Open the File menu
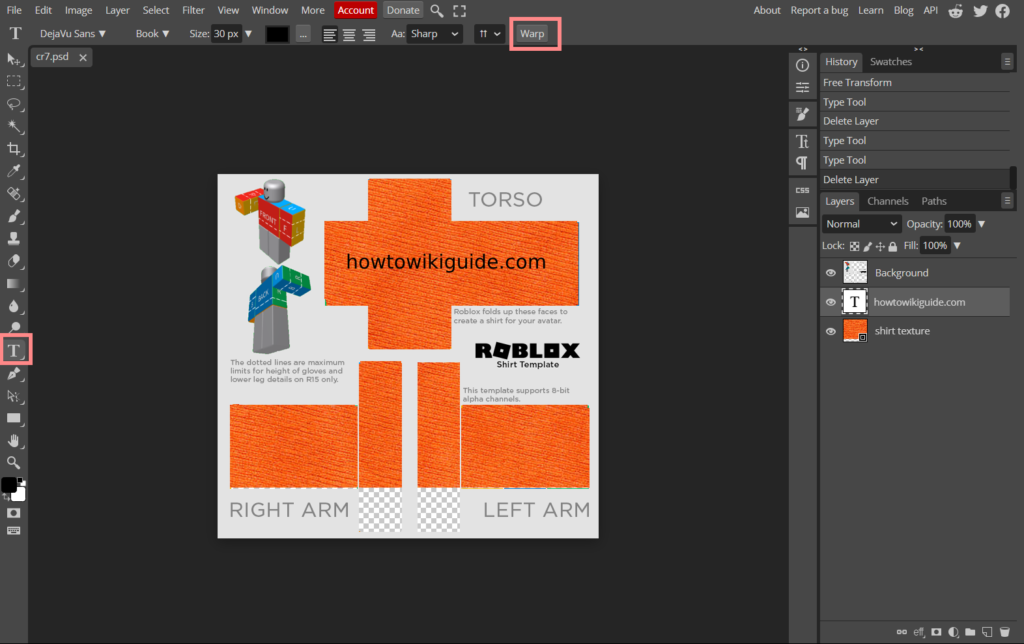Viewport: 1024px width, 644px height. [x=14, y=10]
